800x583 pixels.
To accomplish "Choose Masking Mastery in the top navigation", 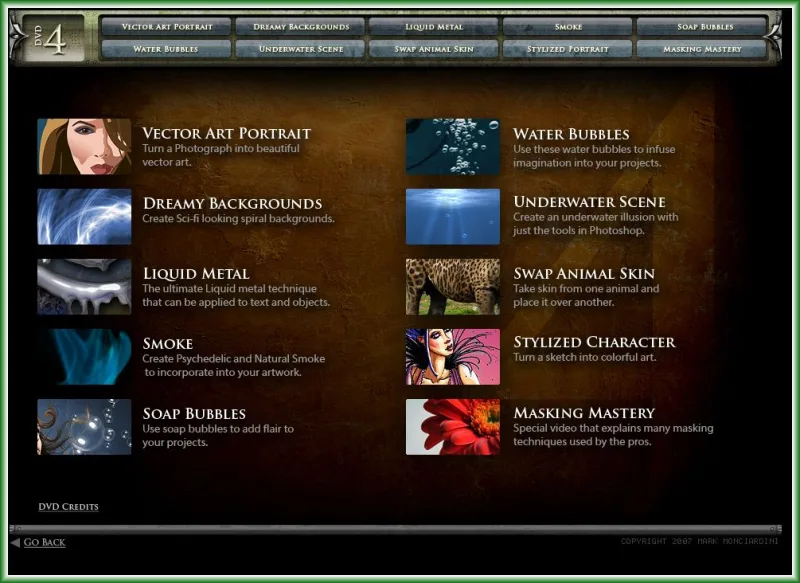I will click(x=702, y=49).
